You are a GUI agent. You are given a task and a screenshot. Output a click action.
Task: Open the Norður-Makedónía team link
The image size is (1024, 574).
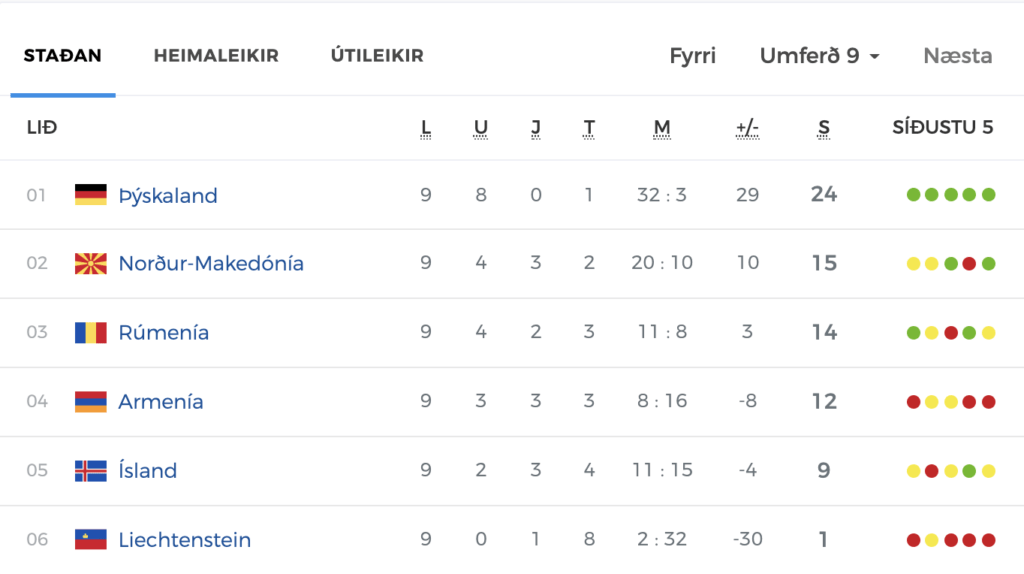[x=211, y=264]
